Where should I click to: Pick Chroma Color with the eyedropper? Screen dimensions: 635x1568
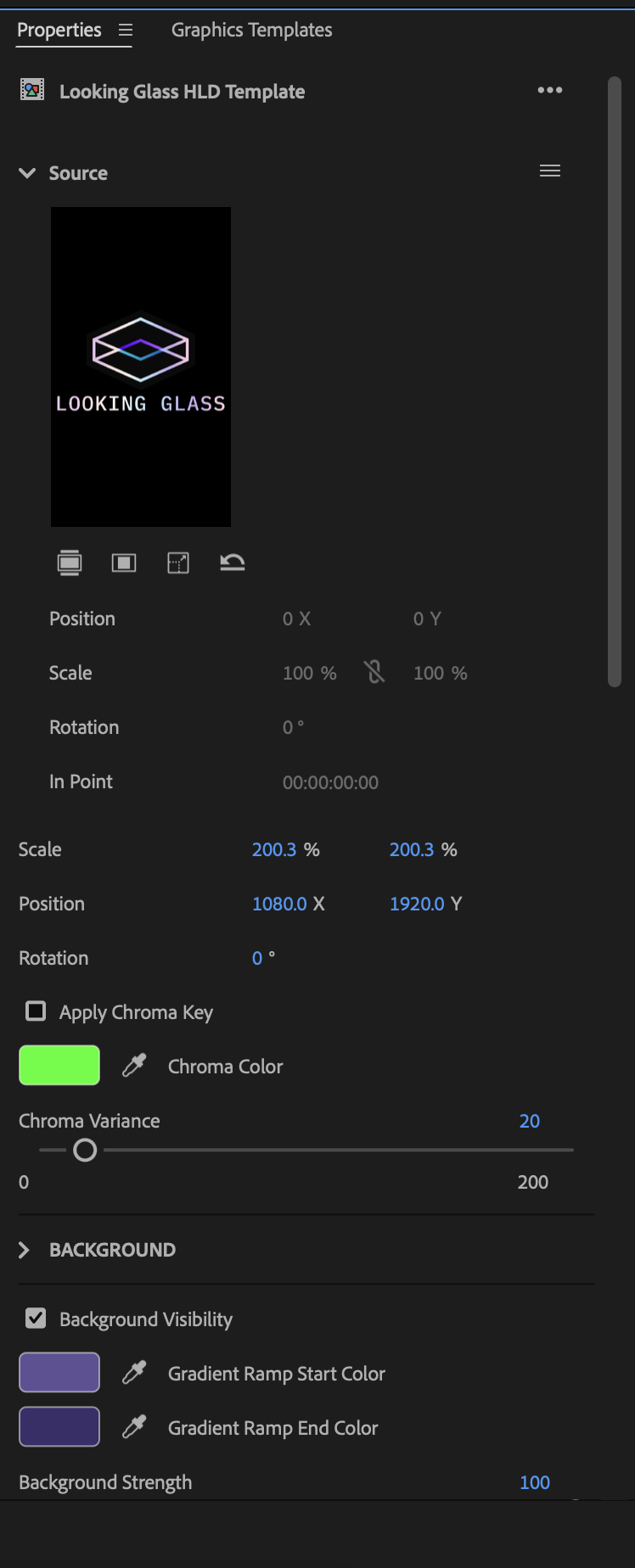(134, 1066)
